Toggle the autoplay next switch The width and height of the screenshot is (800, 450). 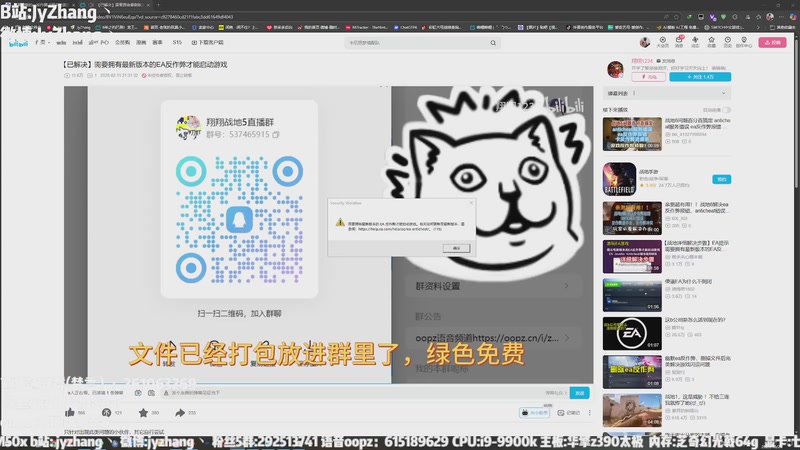coord(727,110)
